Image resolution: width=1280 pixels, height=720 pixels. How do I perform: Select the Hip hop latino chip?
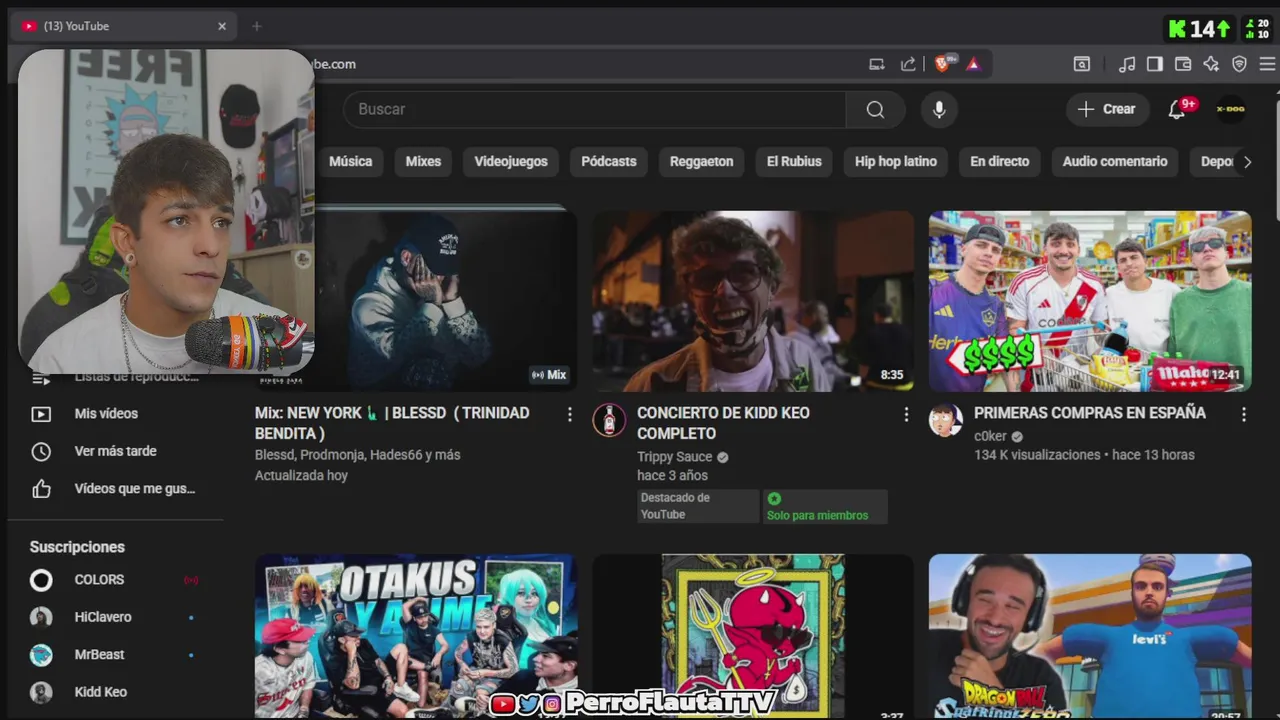pyautogui.click(x=896, y=161)
